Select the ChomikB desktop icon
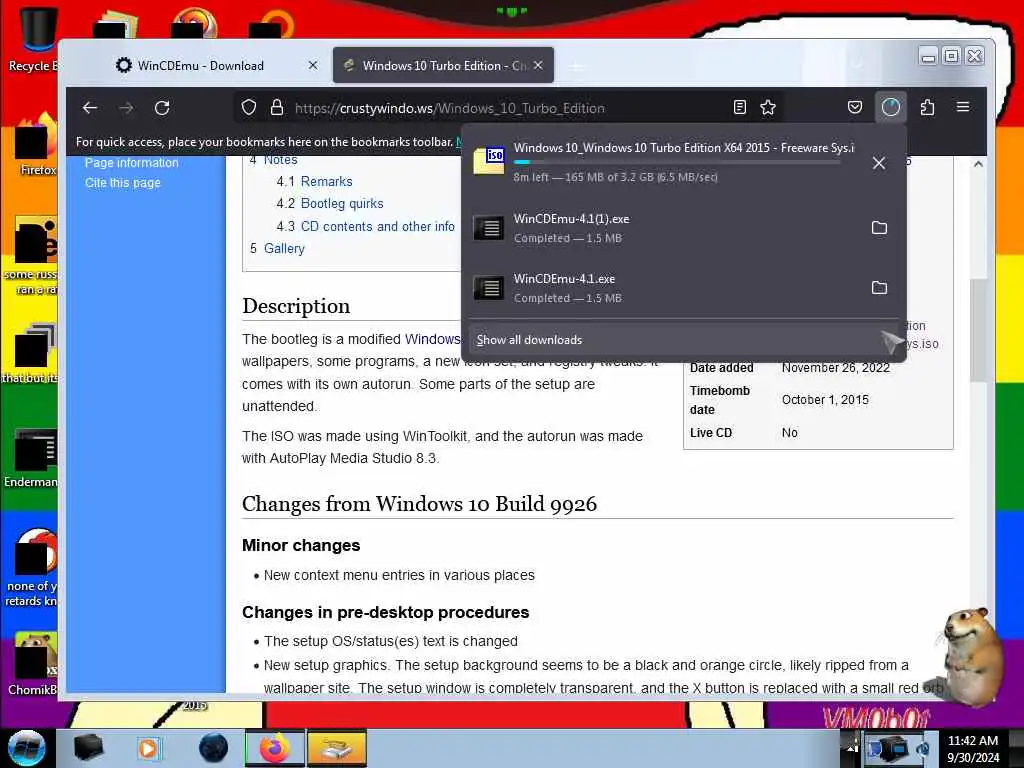The height and width of the screenshot is (768, 1024). tap(33, 664)
